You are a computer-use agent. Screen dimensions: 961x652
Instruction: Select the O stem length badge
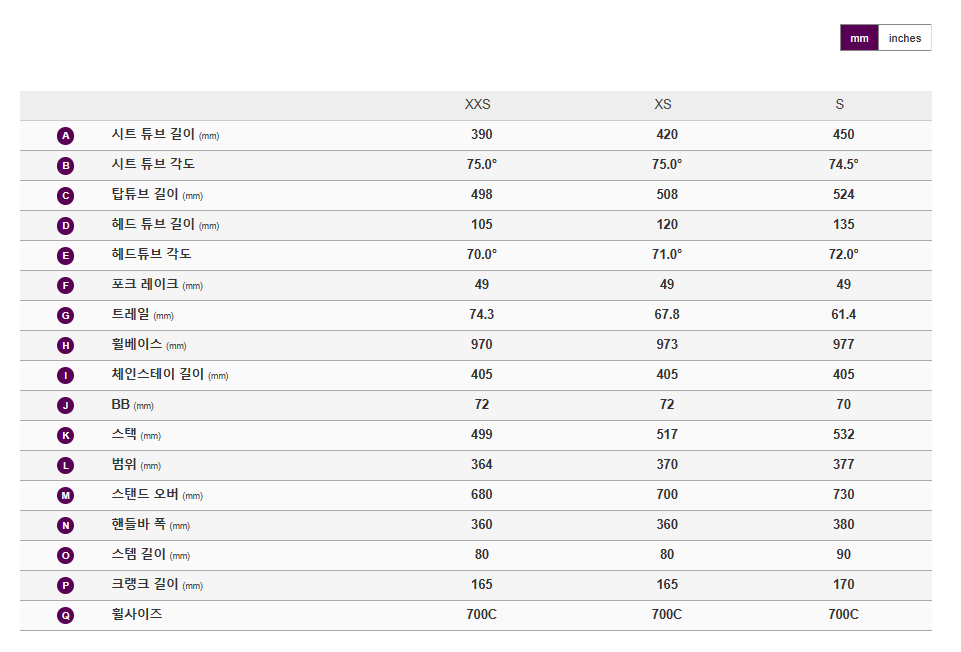66,556
